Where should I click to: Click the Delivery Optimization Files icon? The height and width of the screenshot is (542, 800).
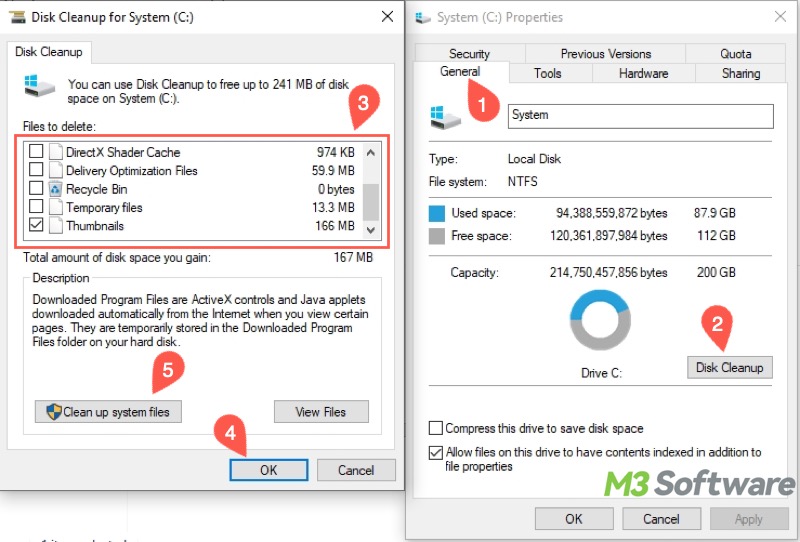pyautogui.click(x=56, y=171)
